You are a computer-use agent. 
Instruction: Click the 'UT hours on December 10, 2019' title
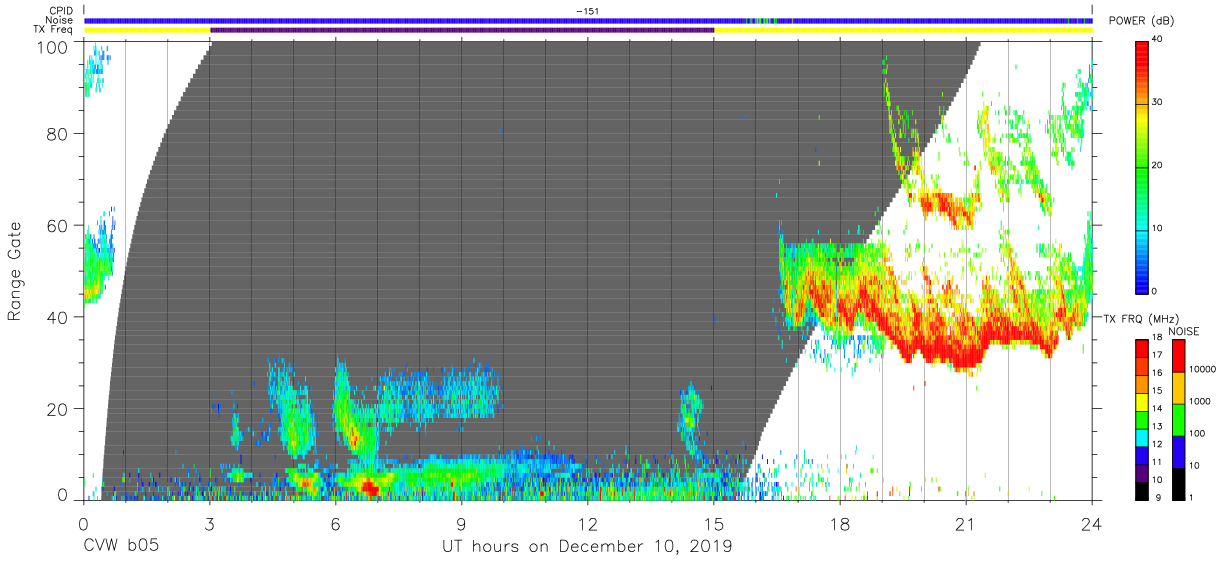[588, 547]
